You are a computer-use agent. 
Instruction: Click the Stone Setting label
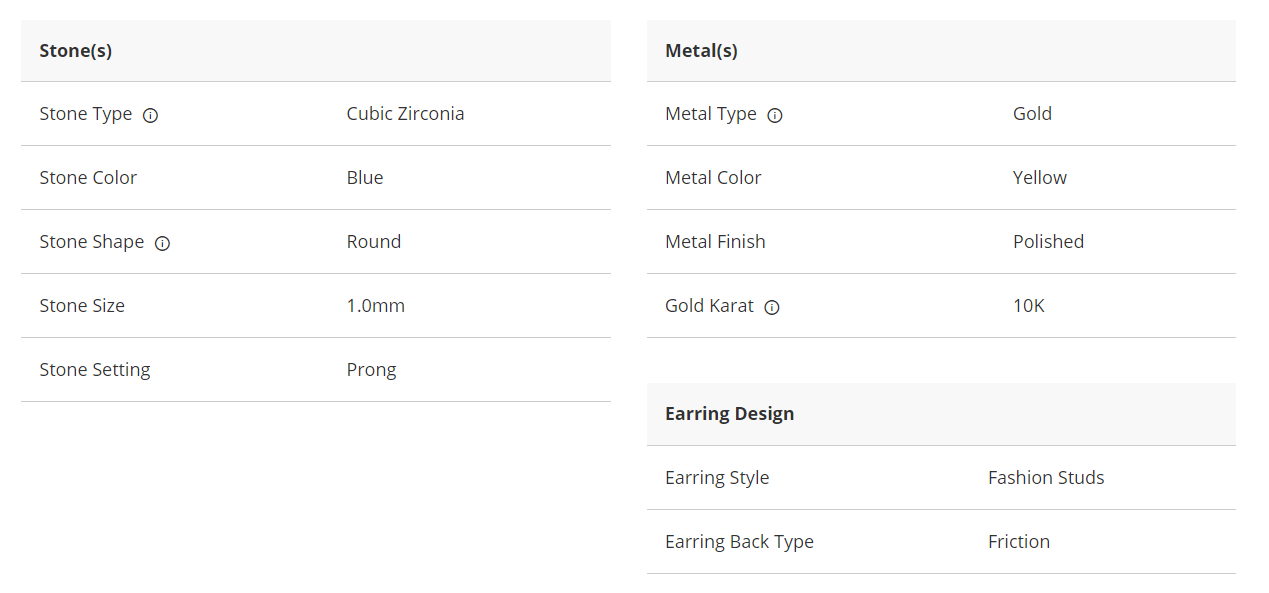[95, 369]
